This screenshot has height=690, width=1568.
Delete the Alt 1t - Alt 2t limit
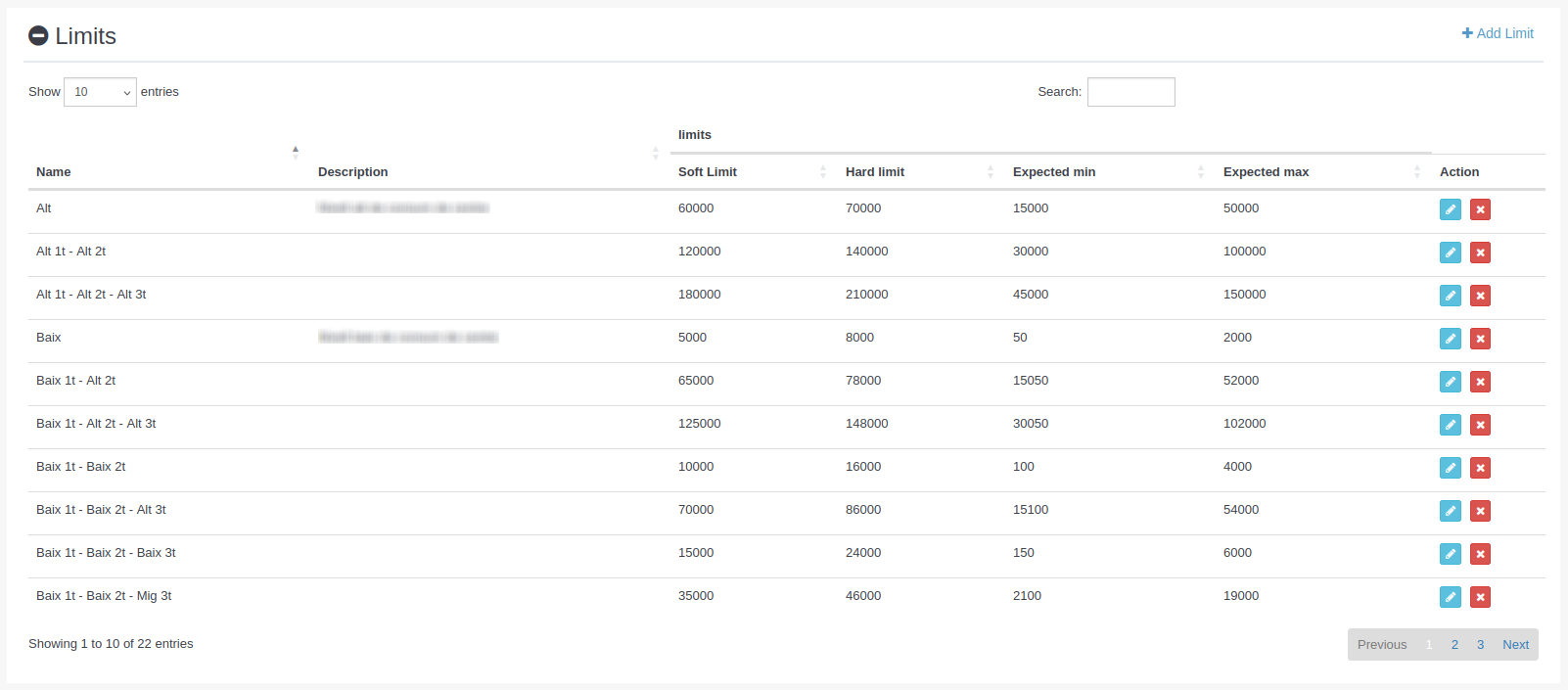point(1480,253)
